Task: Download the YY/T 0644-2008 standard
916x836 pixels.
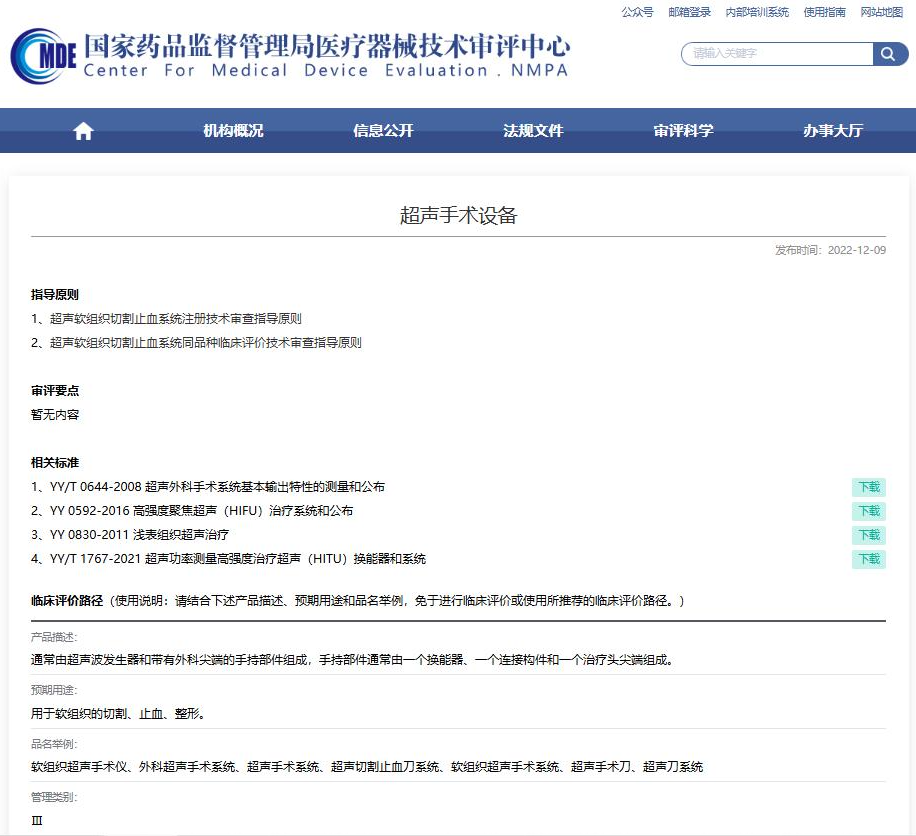Action: pyautogui.click(x=868, y=487)
